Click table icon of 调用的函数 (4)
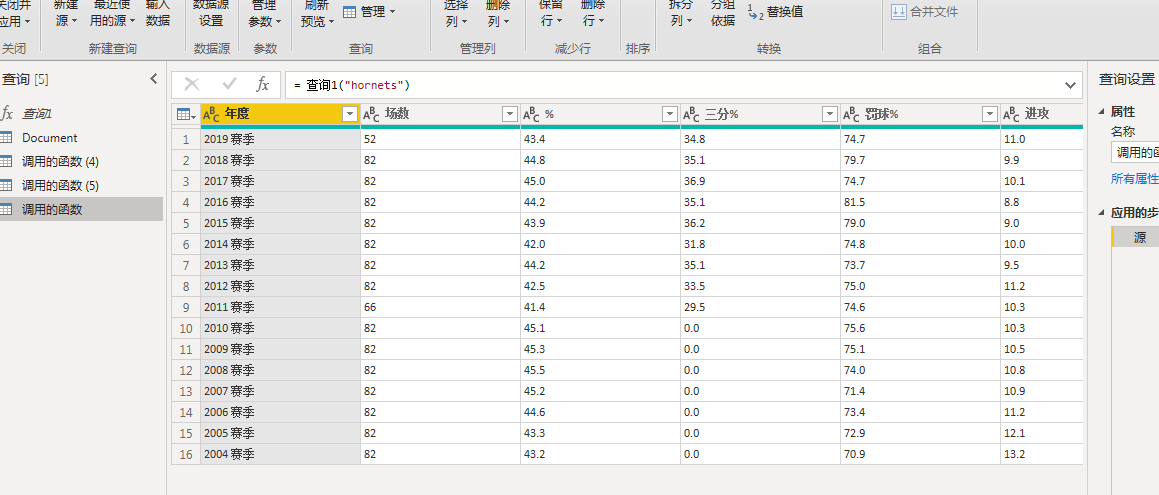The height and width of the screenshot is (495, 1159). pyautogui.click(x=7, y=161)
